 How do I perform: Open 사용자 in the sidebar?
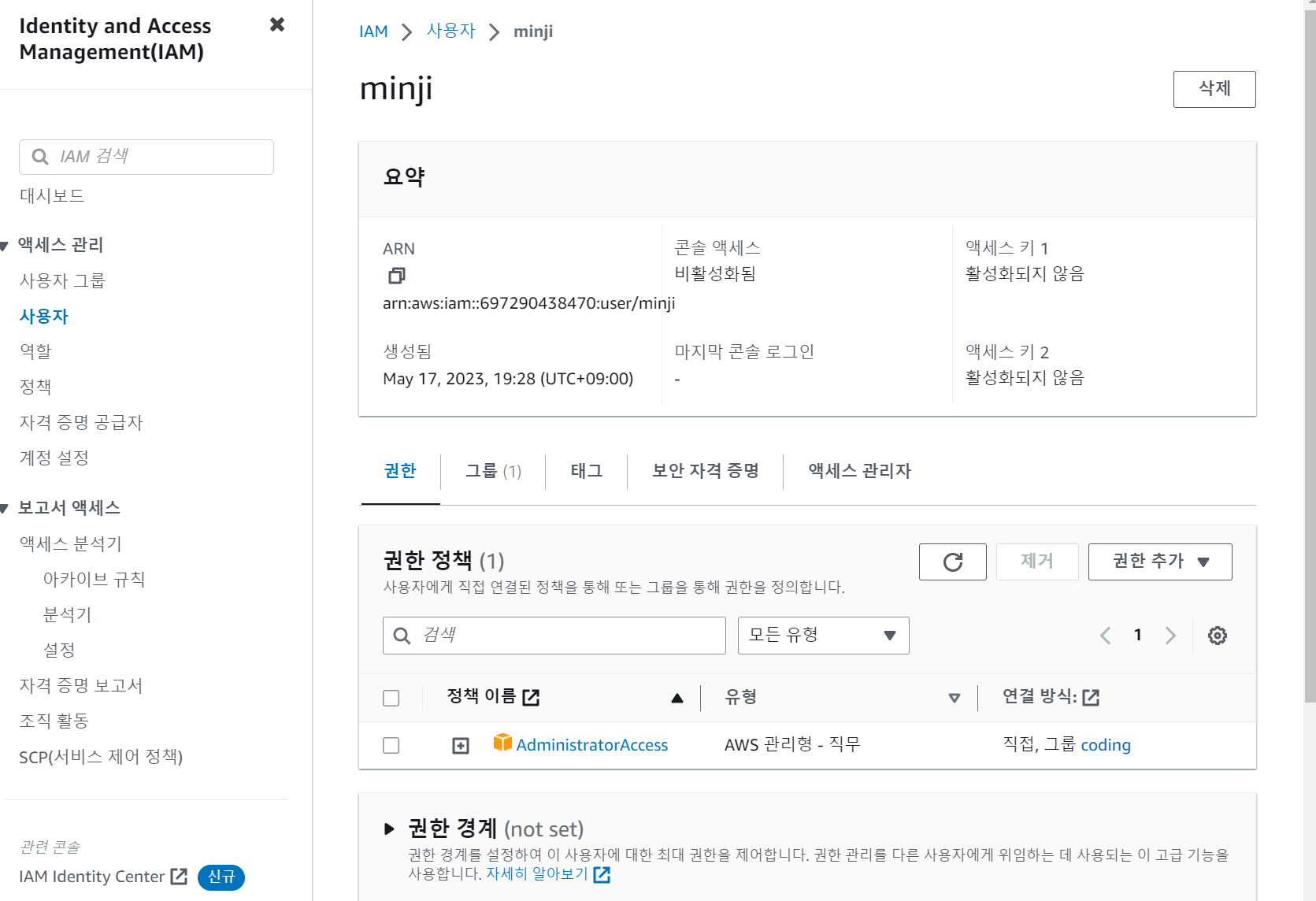coord(44,316)
